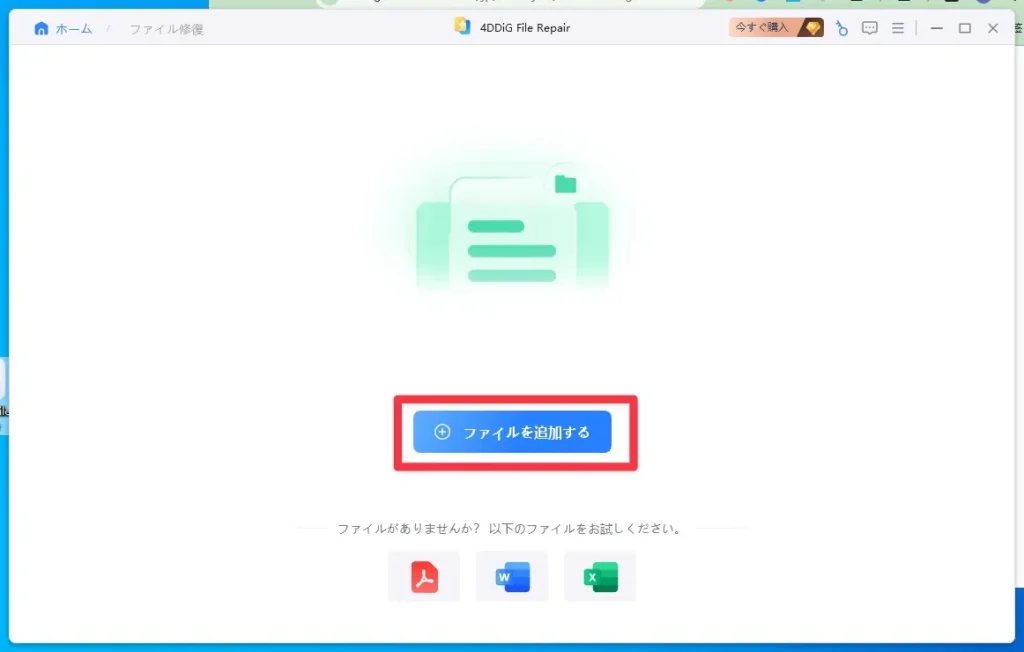This screenshot has width=1024, height=652.
Task: Click the ファイルを追加する button
Action: click(512, 432)
